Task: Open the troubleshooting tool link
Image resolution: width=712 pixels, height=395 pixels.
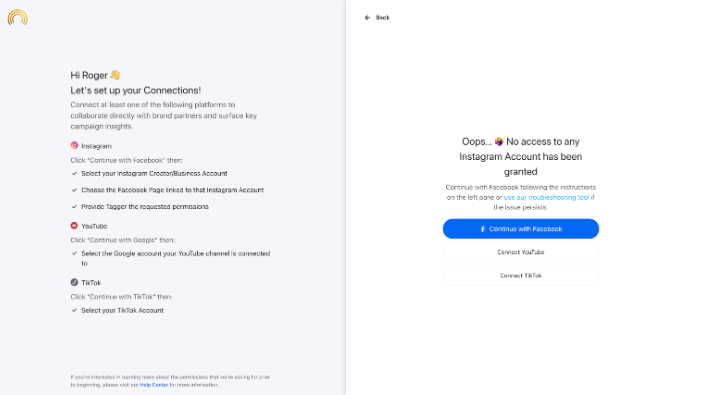Action: point(546,198)
